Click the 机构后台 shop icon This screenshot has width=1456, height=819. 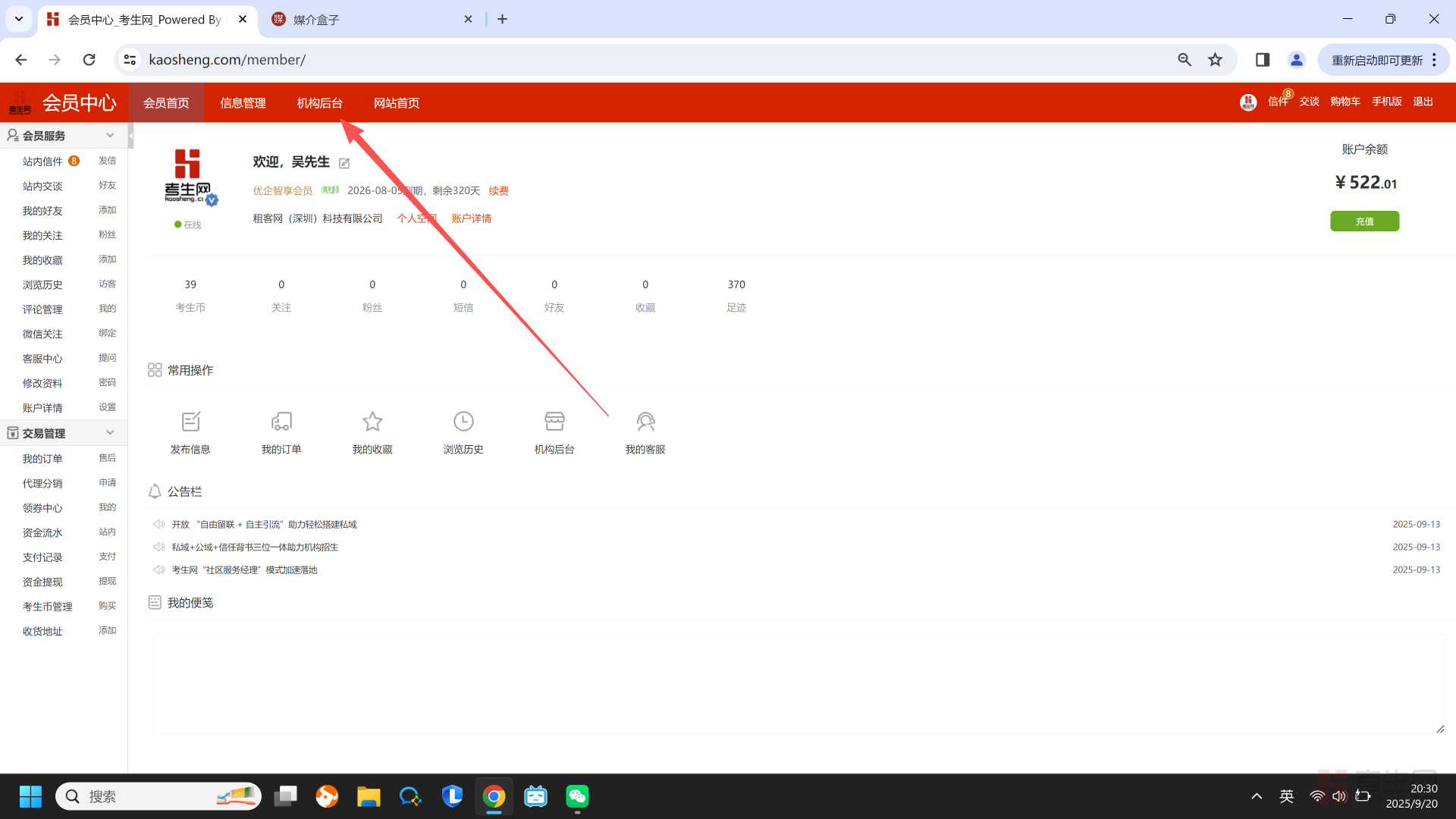(554, 422)
